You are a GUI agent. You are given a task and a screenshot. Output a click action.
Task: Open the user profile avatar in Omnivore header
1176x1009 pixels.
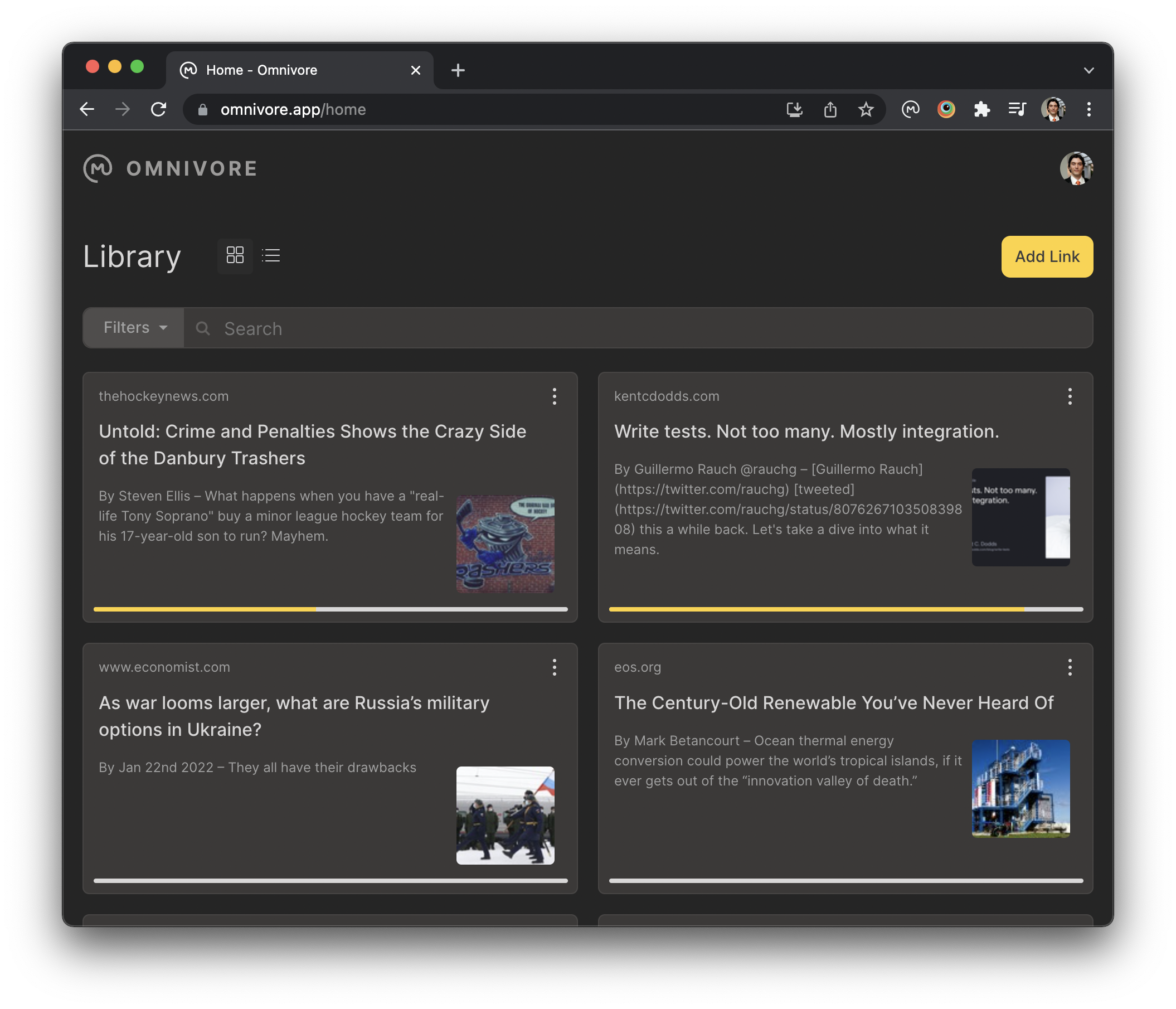(x=1076, y=169)
